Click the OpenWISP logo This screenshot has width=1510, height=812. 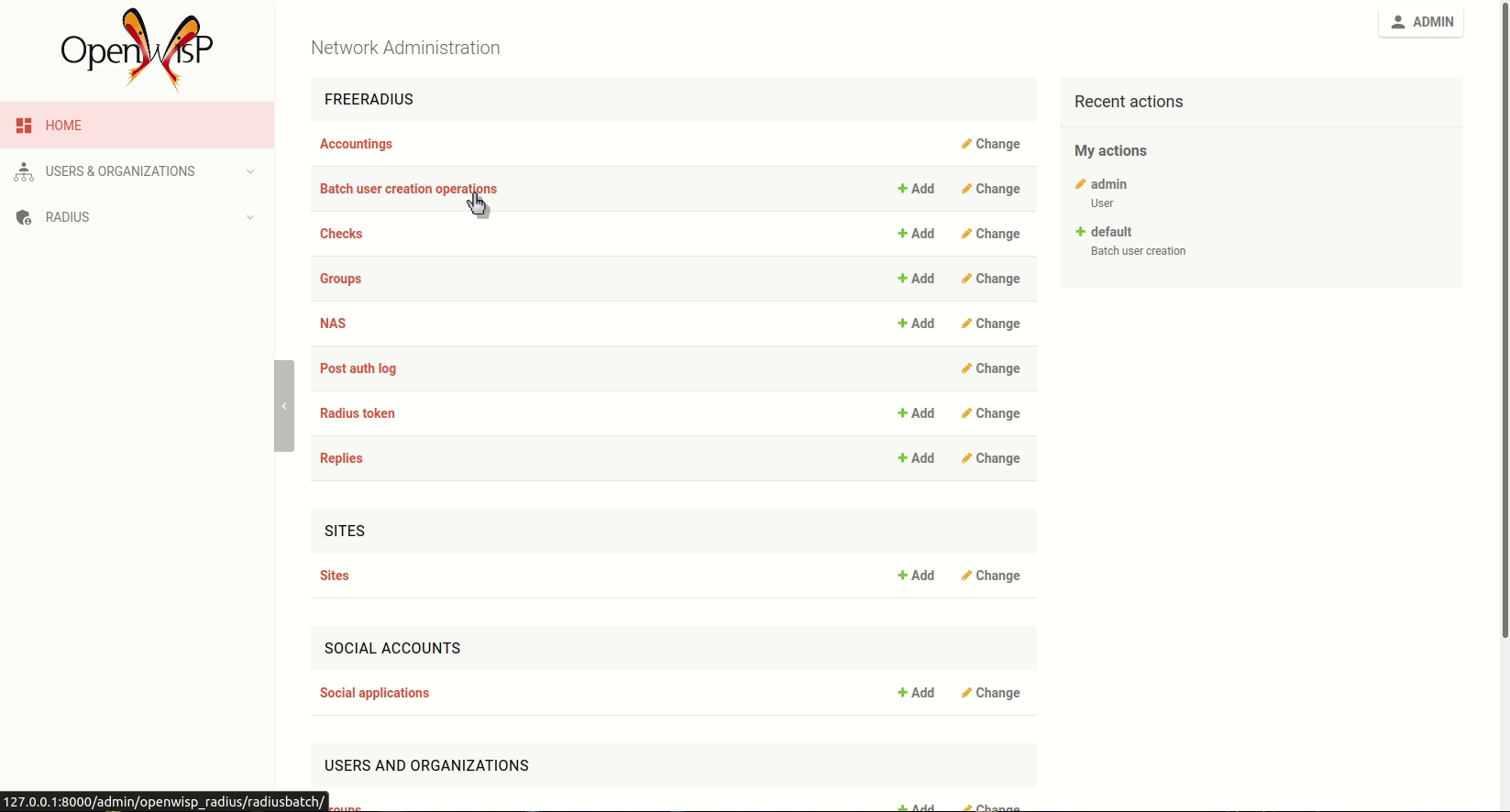coord(137,50)
